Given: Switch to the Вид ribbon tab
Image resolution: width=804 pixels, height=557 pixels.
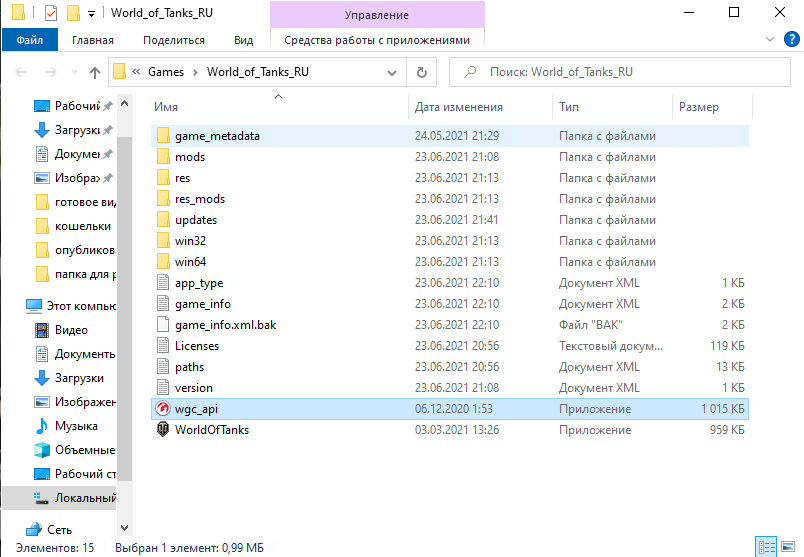Looking at the screenshot, I should click(244, 40).
